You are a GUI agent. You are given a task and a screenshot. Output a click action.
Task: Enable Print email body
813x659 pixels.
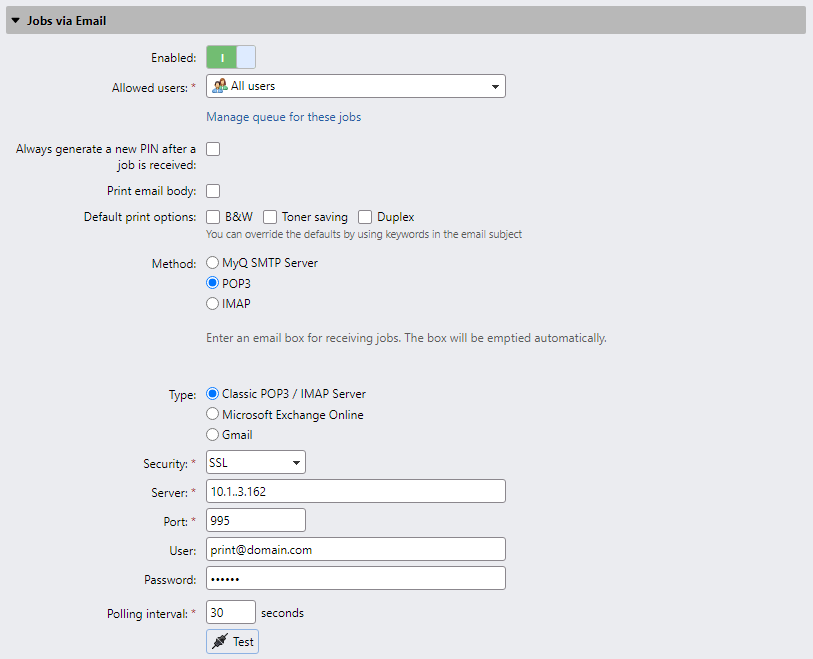click(x=212, y=190)
